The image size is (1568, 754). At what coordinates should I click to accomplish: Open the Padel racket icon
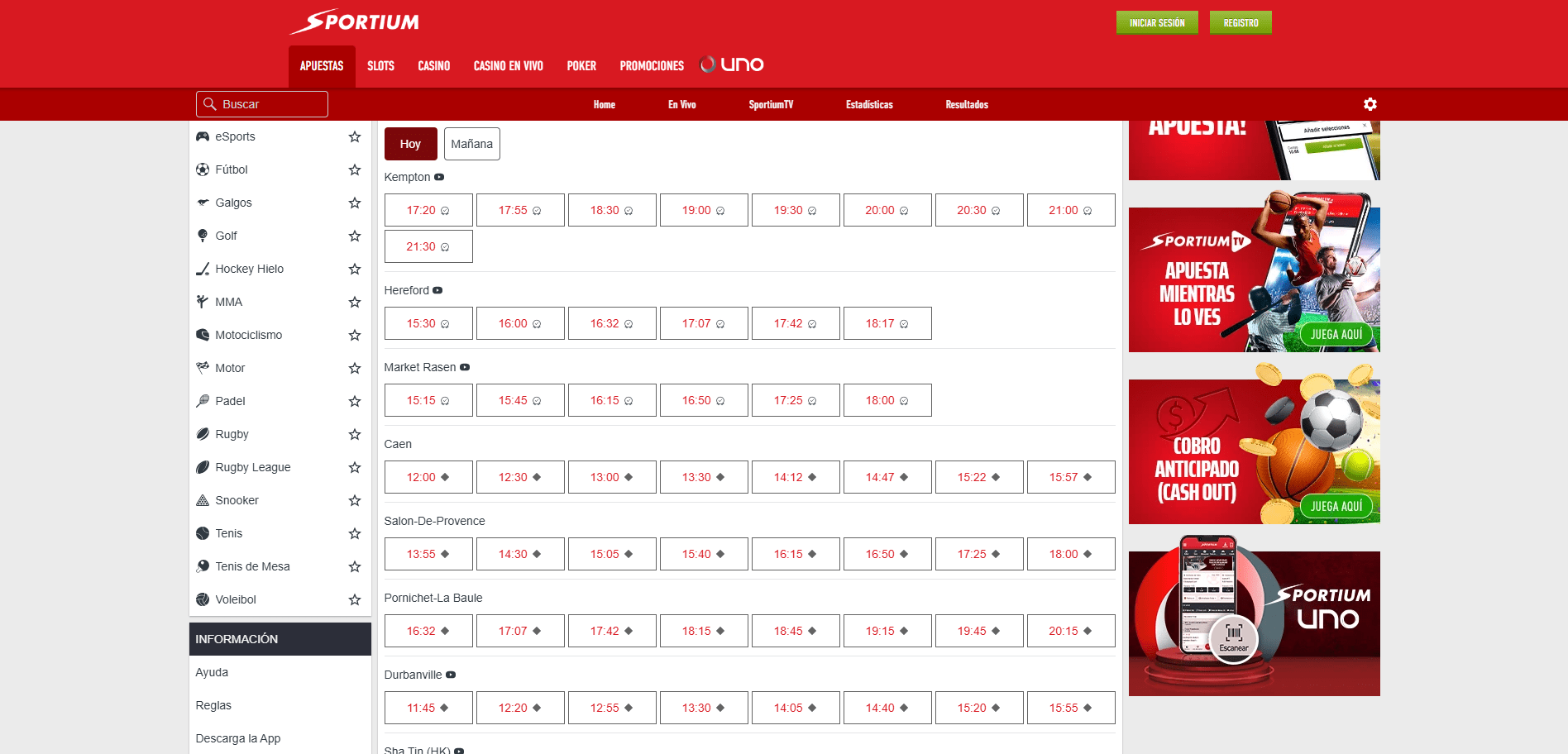(x=203, y=401)
